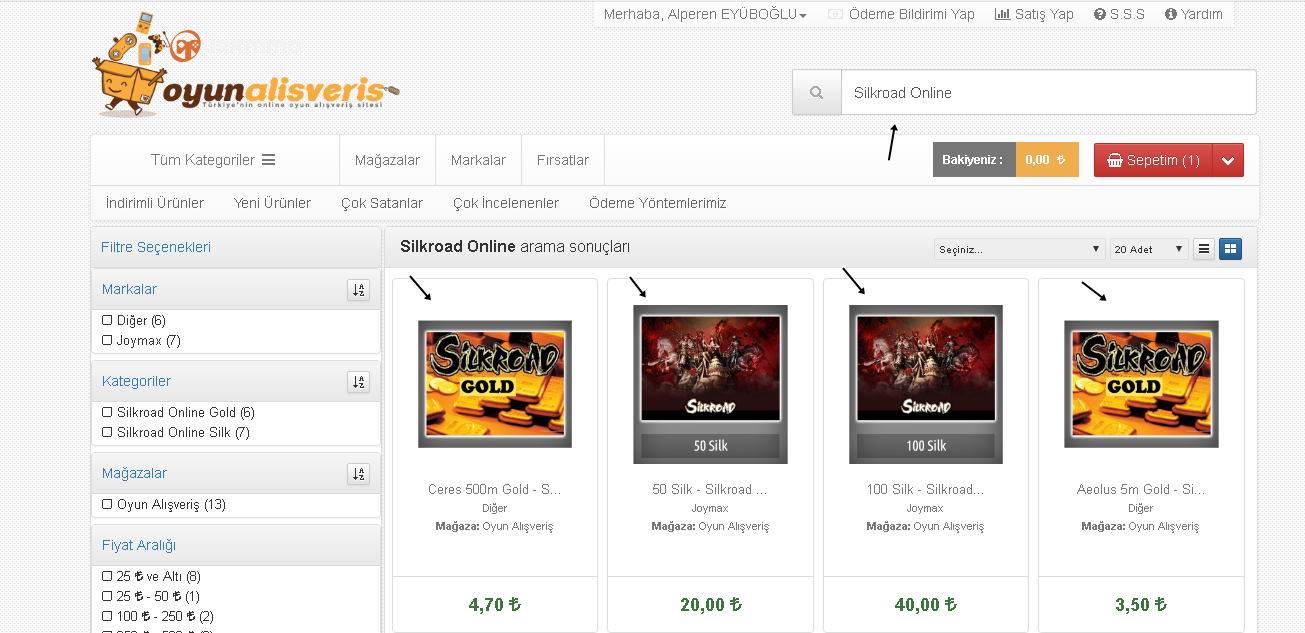Image resolution: width=1305 pixels, height=633 pixels.
Task: Click the Sepetim (1) cart button
Action: 1153,161
